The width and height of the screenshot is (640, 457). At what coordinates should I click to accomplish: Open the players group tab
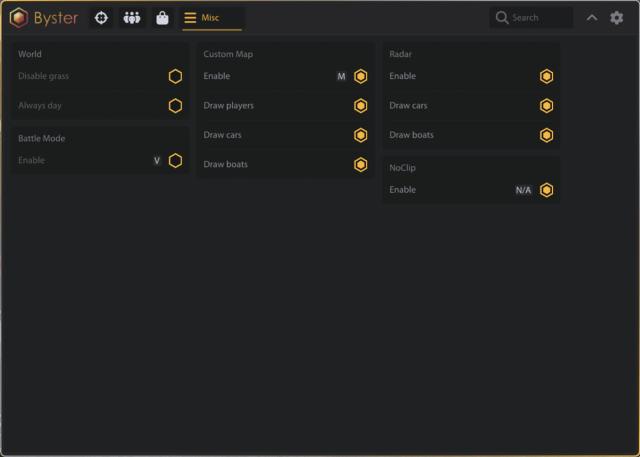point(132,18)
